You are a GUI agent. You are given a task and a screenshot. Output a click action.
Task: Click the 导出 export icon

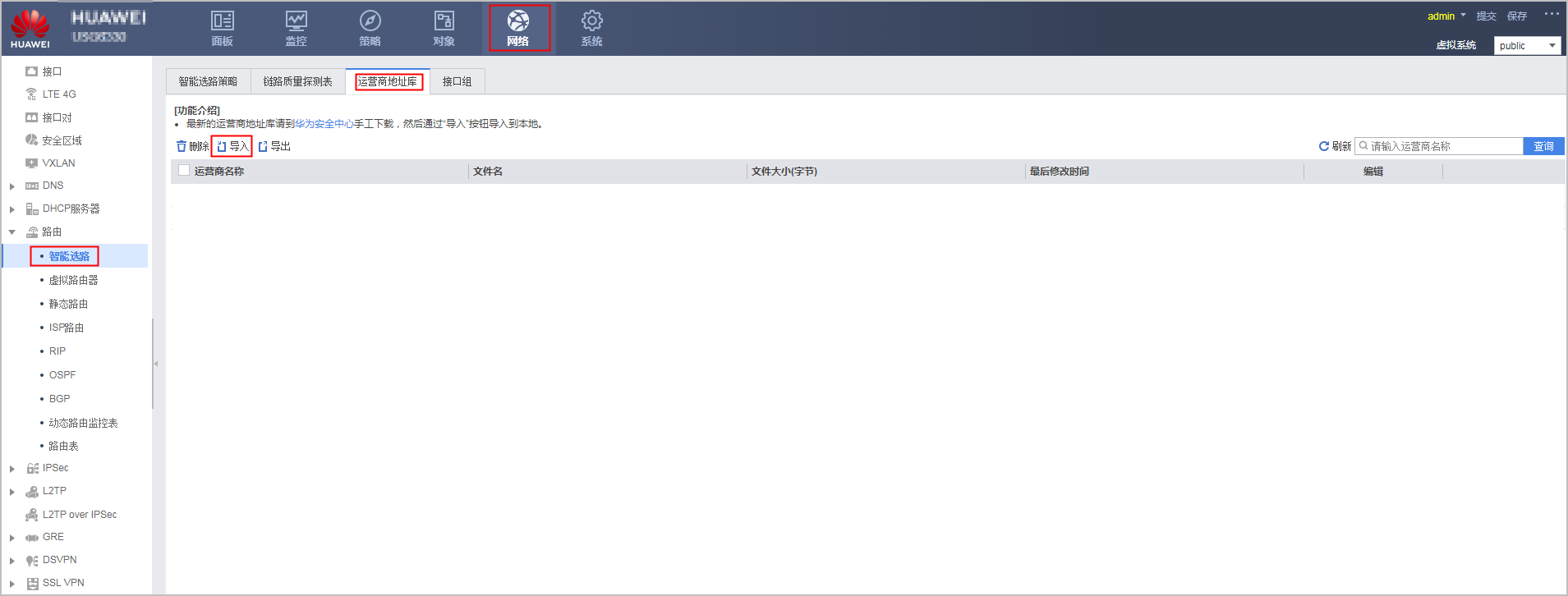pyautogui.click(x=263, y=146)
